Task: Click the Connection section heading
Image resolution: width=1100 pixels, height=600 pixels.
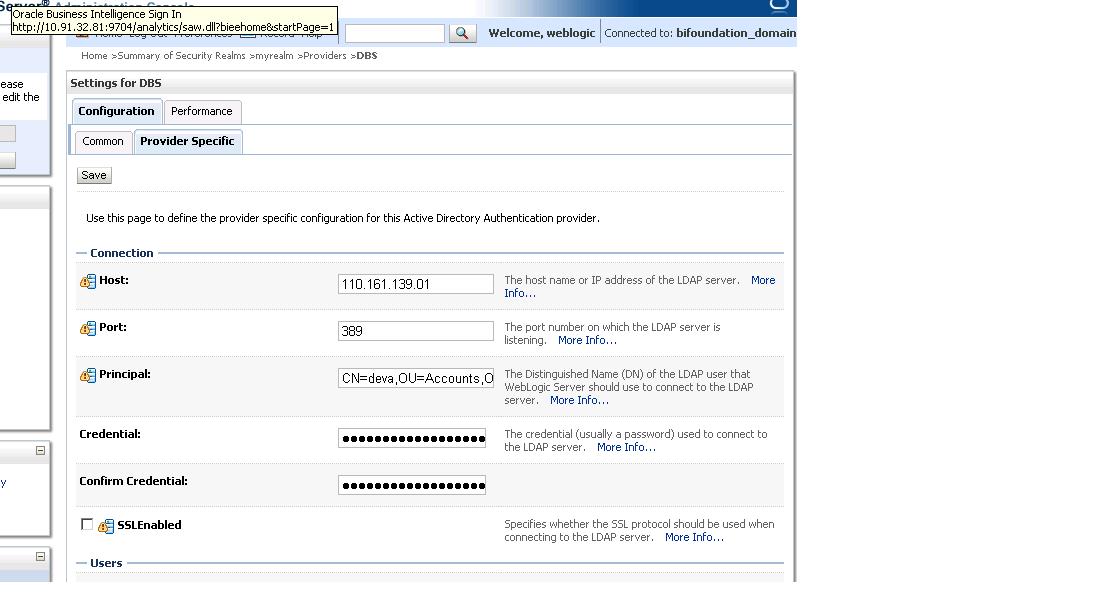Action: coord(121,253)
